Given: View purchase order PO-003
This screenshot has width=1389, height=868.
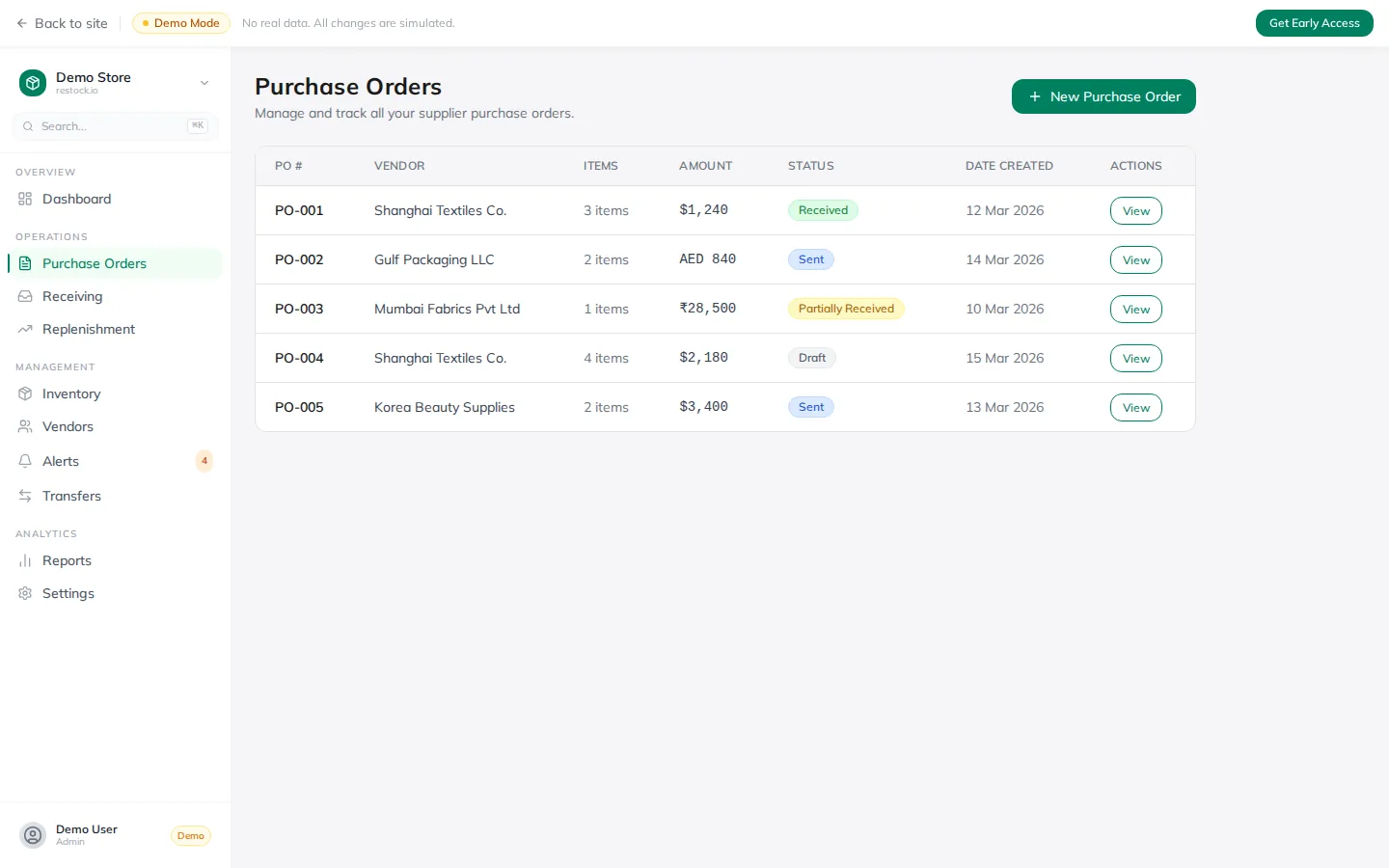Looking at the screenshot, I should click(x=1135, y=310).
